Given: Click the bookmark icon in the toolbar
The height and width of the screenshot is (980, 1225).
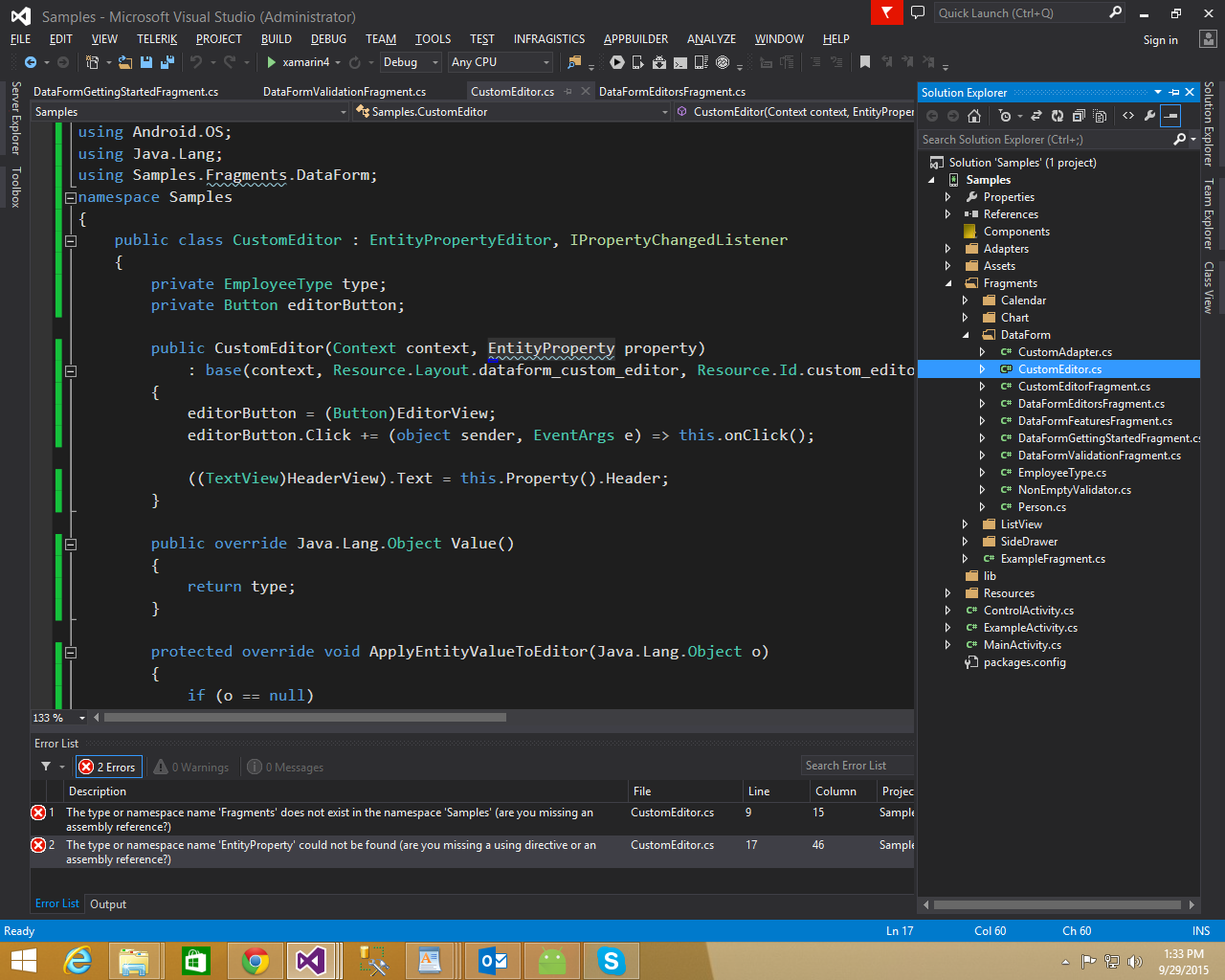Looking at the screenshot, I should tap(864, 62).
